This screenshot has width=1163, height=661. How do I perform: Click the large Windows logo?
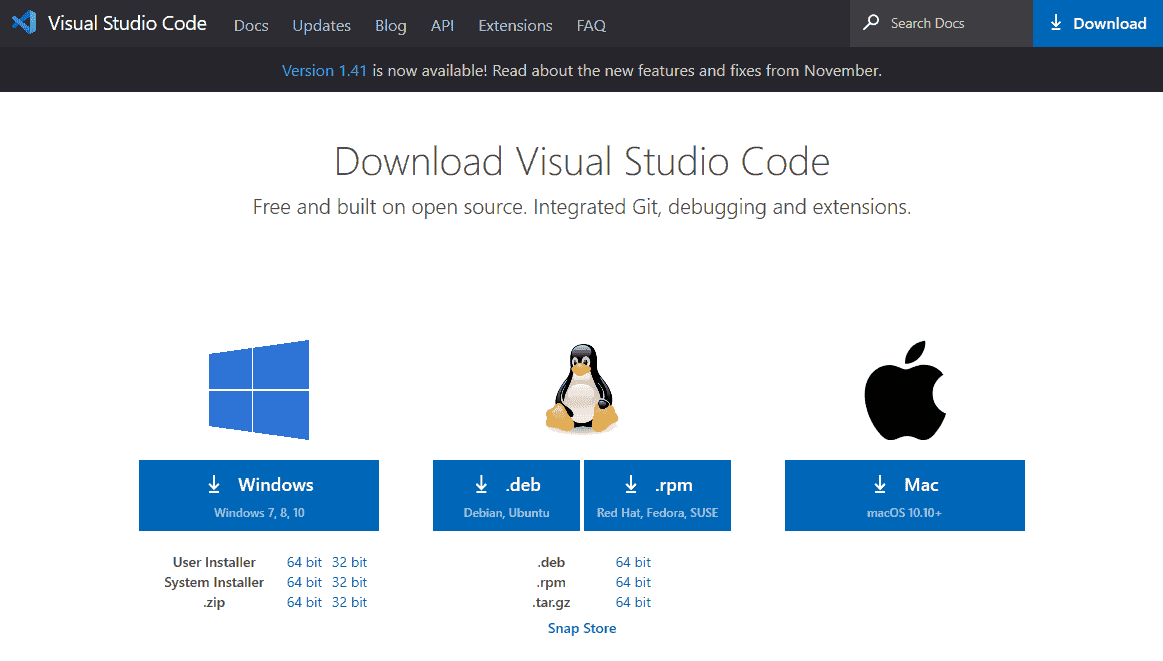click(259, 390)
